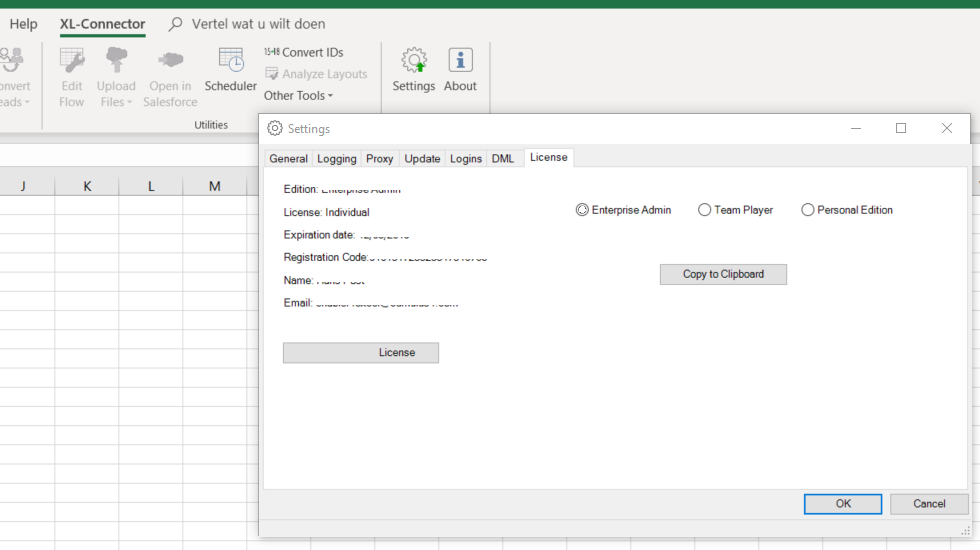Viewport: 980px width, 550px height.
Task: Confirm settings with the OK button
Action: [842, 504]
